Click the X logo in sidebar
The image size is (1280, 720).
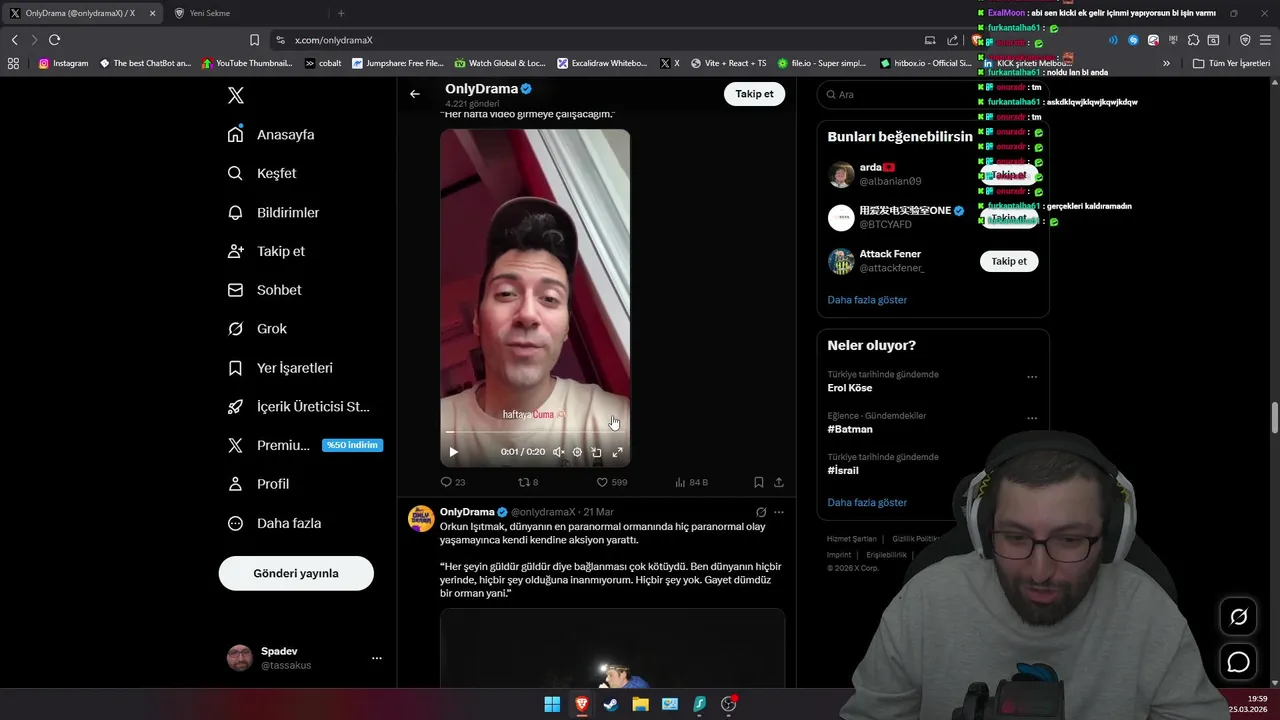click(236, 96)
